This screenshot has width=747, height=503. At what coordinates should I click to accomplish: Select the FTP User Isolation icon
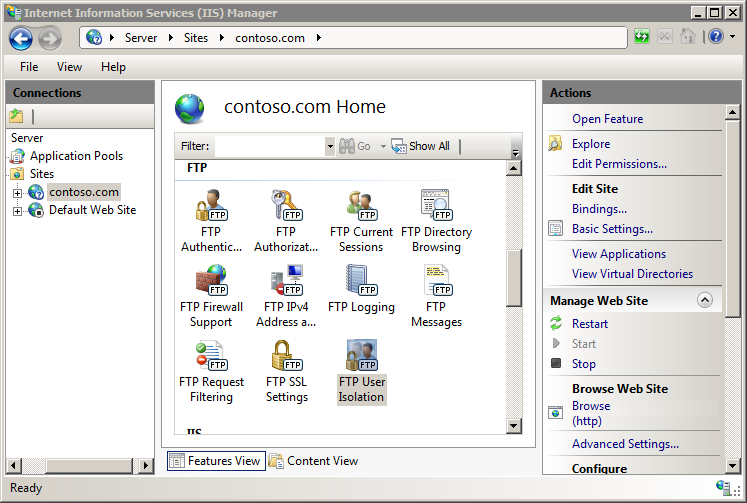362,355
